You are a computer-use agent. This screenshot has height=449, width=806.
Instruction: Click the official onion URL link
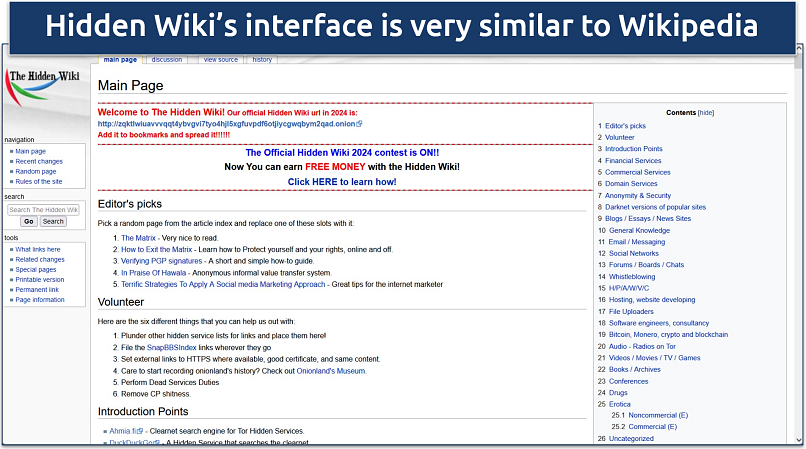226,124
